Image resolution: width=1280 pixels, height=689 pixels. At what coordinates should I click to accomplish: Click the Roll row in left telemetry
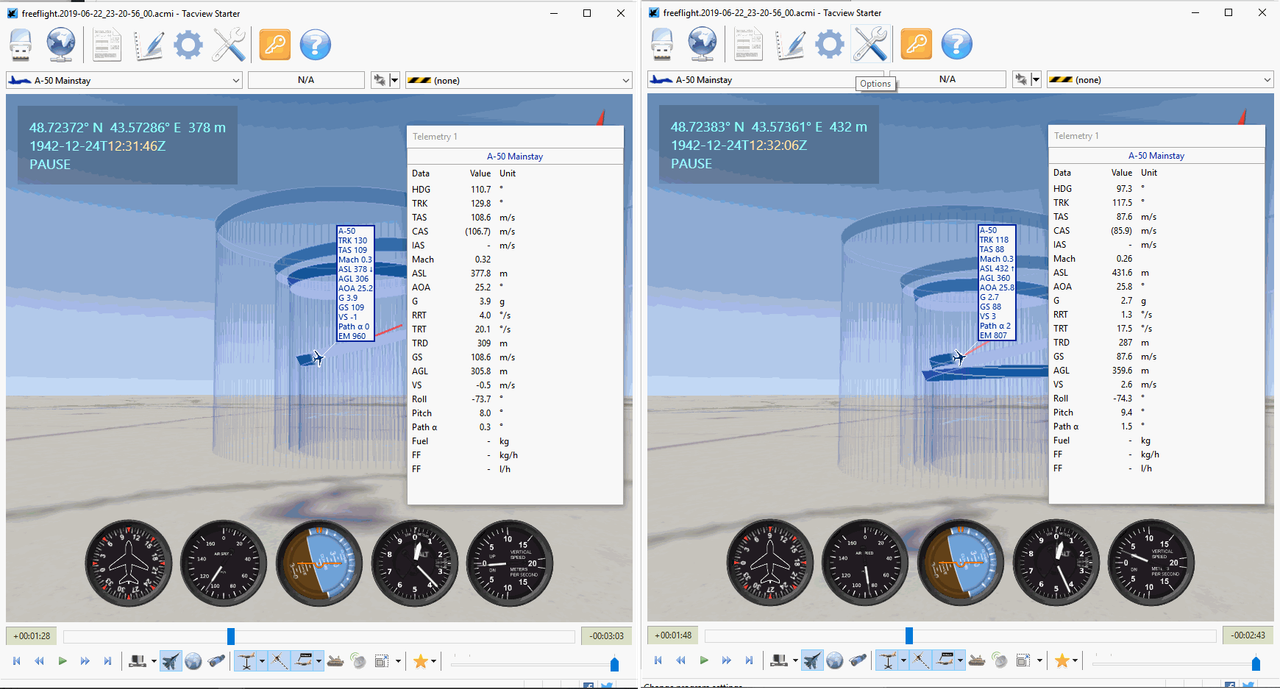pyautogui.click(x=514, y=398)
